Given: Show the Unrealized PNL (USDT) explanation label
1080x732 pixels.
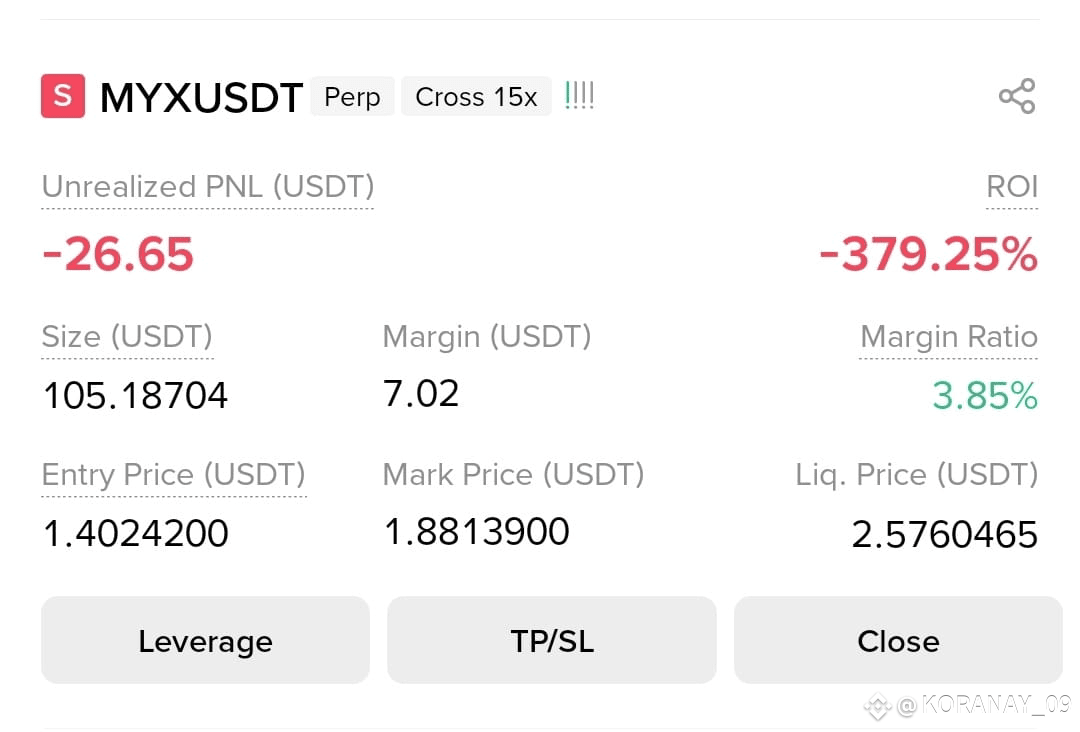Looking at the screenshot, I should [x=208, y=187].
